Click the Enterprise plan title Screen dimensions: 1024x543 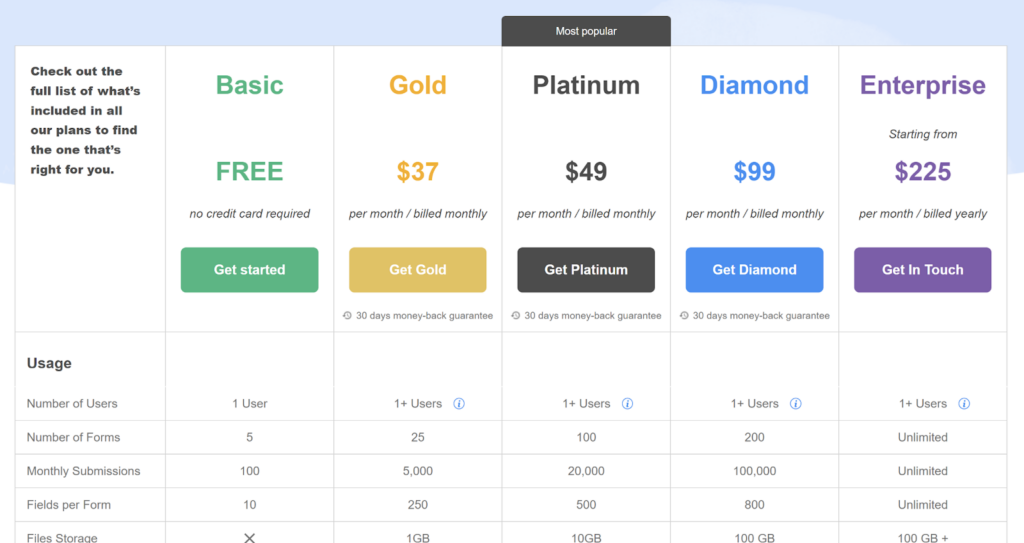pos(923,85)
